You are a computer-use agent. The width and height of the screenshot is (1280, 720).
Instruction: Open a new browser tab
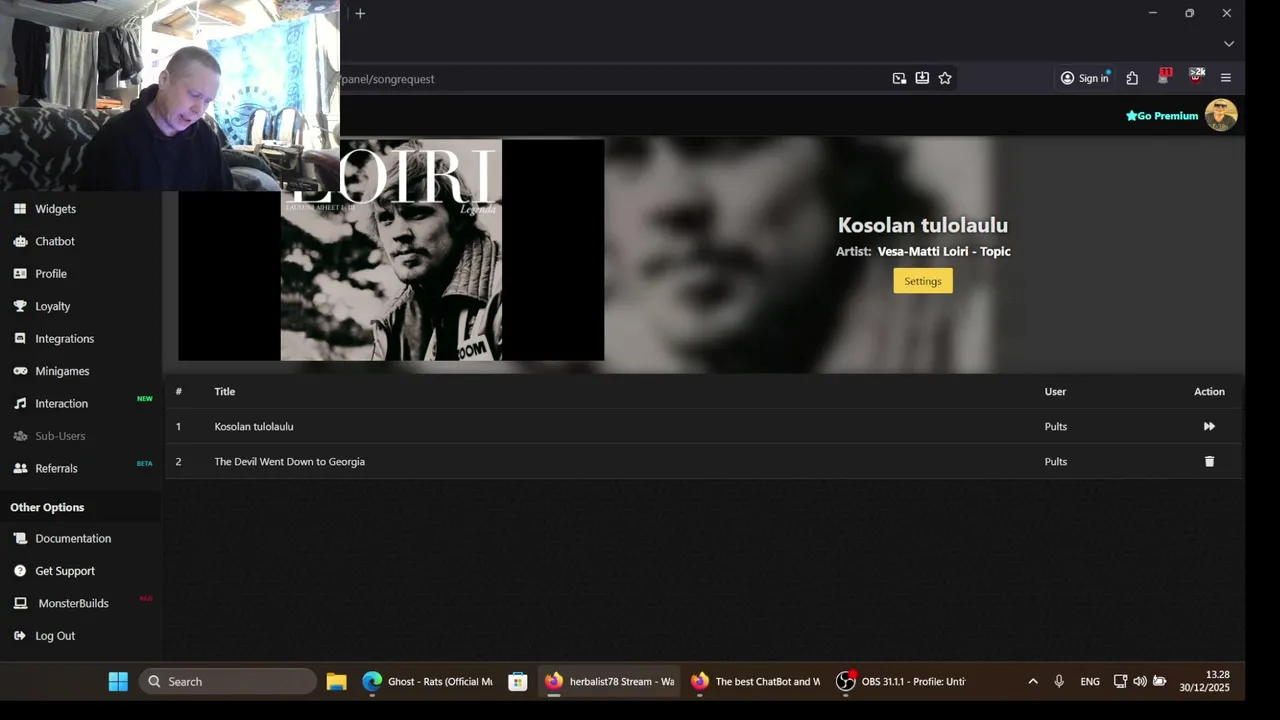(360, 13)
